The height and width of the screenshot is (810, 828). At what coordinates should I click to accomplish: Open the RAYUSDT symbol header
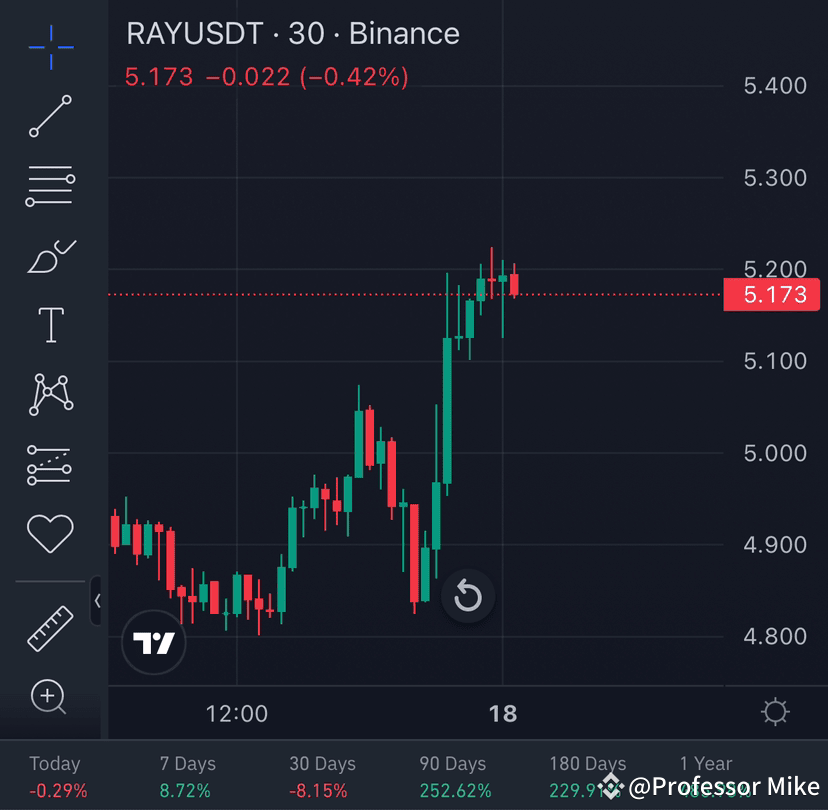[291, 33]
